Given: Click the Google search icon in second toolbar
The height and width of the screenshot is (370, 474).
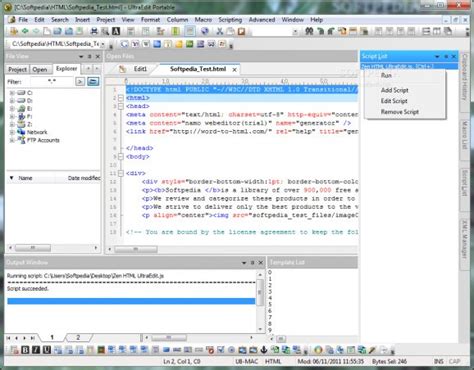Looking at the screenshot, I should pyautogui.click(x=124, y=44).
